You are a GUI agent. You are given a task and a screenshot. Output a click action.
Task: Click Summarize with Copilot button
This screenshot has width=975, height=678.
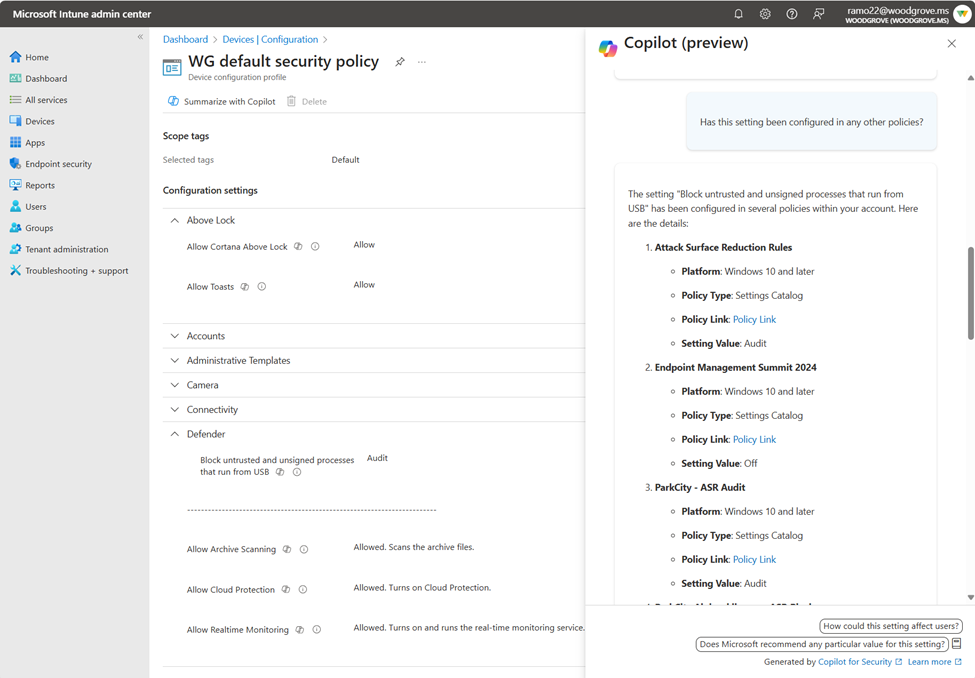click(x=221, y=101)
